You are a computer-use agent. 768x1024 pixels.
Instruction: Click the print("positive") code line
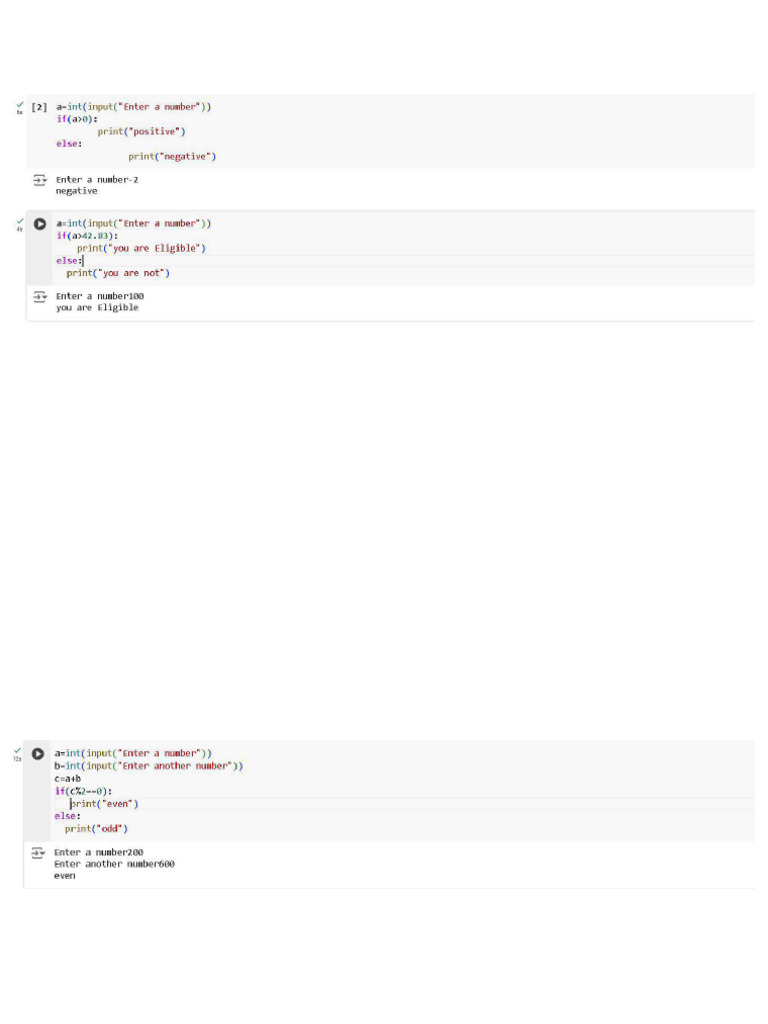point(141,131)
